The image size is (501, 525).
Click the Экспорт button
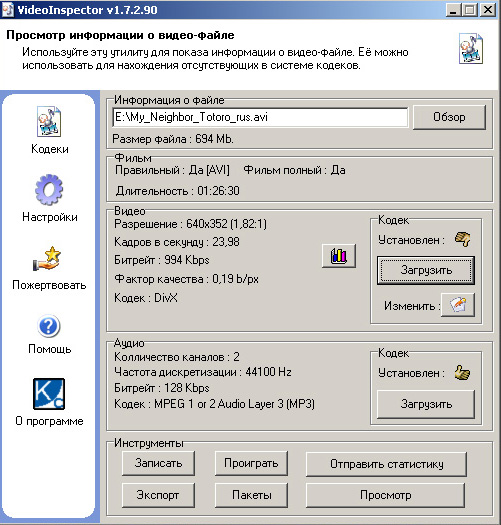(158, 495)
